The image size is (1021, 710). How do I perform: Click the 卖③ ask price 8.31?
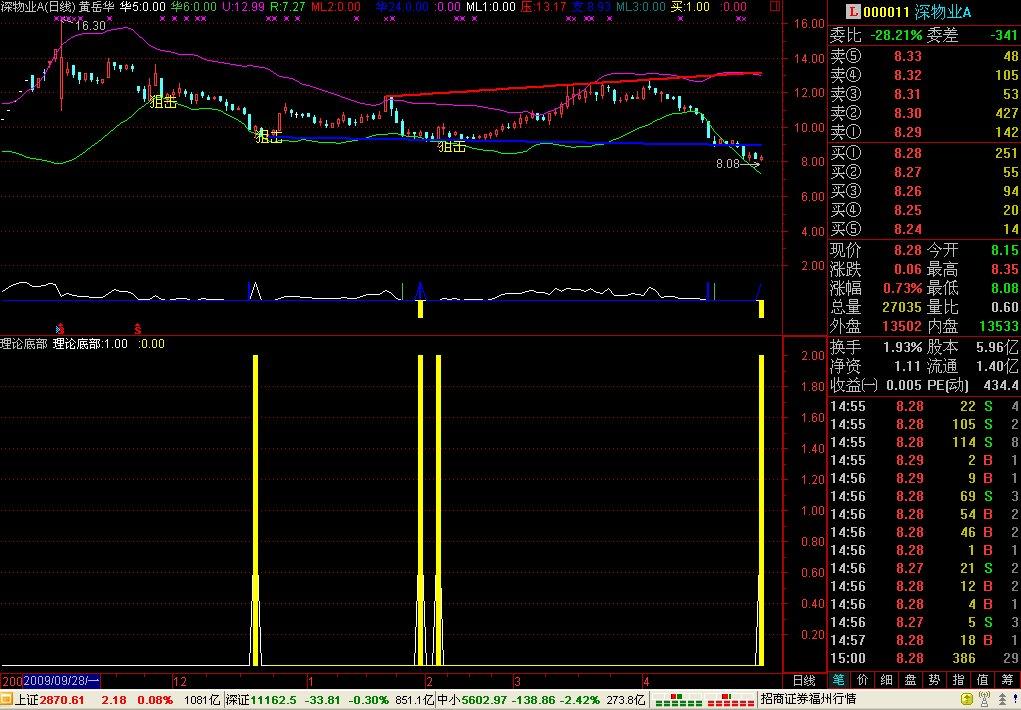click(908, 94)
